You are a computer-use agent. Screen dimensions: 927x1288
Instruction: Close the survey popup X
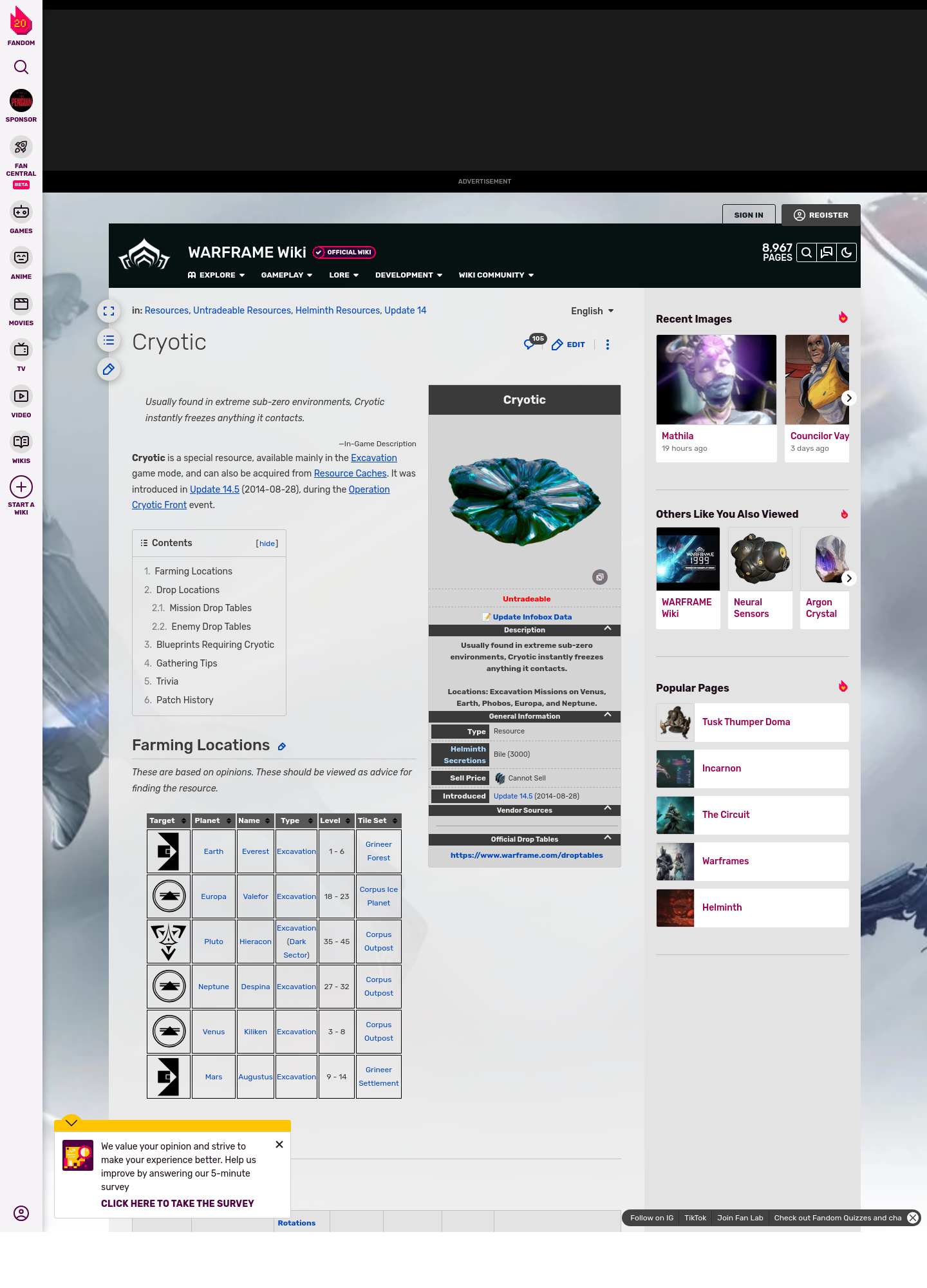coord(279,1144)
